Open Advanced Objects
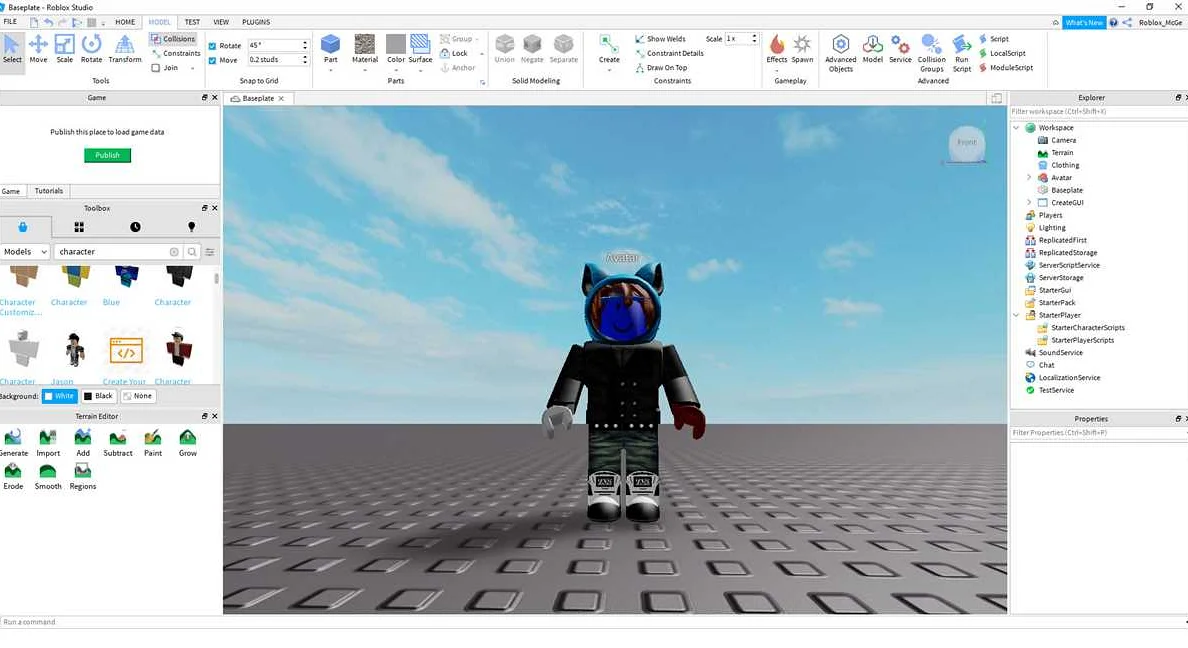 click(x=840, y=53)
